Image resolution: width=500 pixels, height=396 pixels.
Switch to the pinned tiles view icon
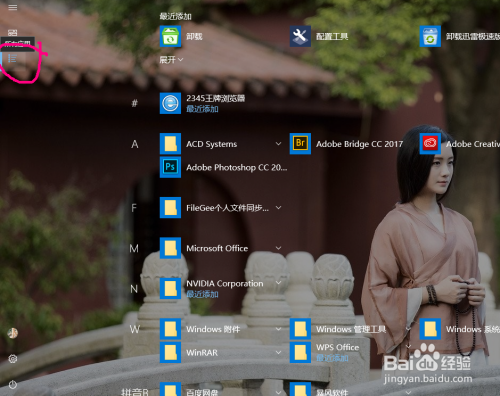click(x=13, y=33)
